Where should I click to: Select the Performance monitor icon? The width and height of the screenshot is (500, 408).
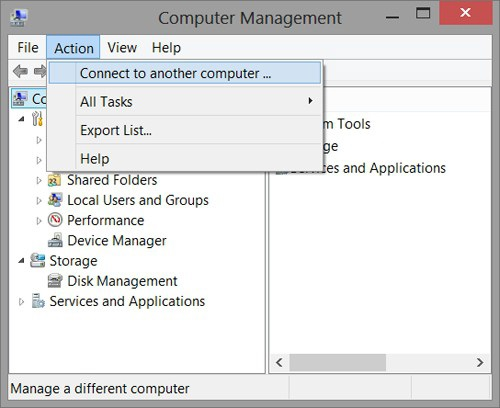[x=55, y=220]
